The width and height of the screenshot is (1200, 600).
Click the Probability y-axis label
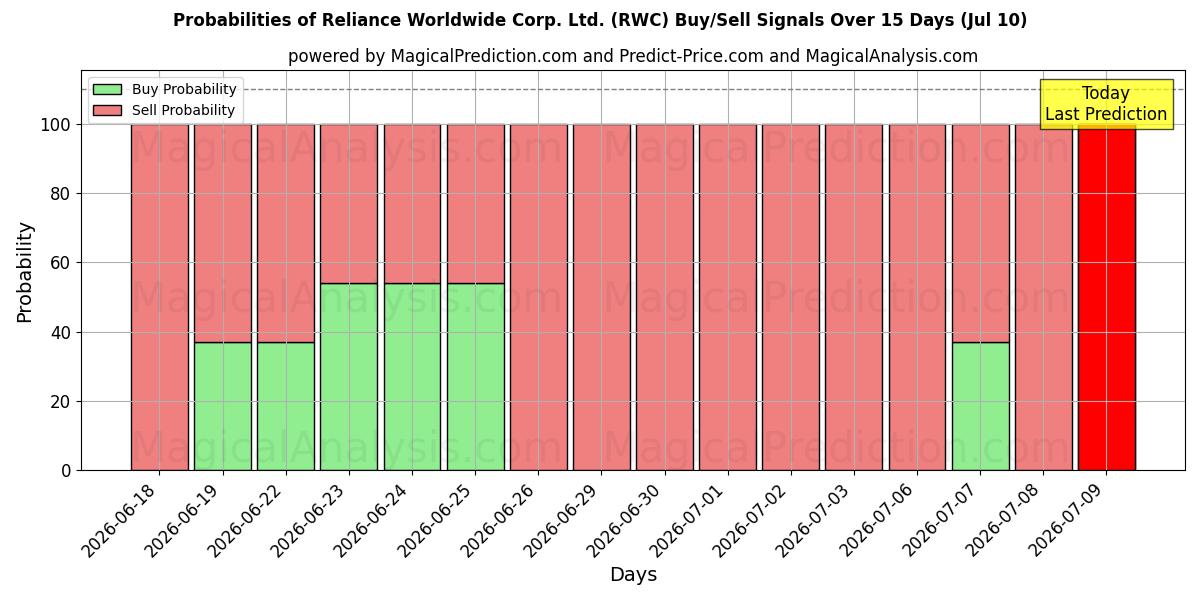[x=25, y=271]
